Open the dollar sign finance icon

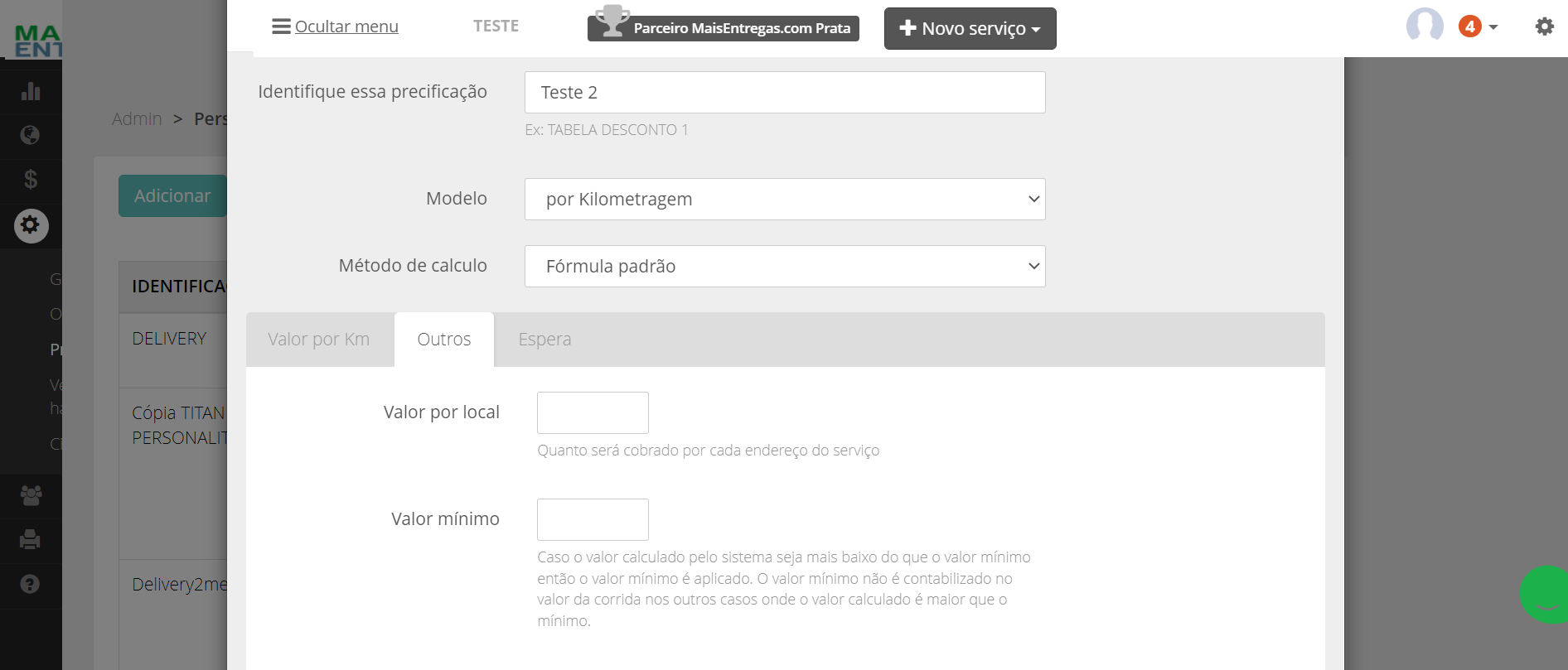tap(31, 179)
